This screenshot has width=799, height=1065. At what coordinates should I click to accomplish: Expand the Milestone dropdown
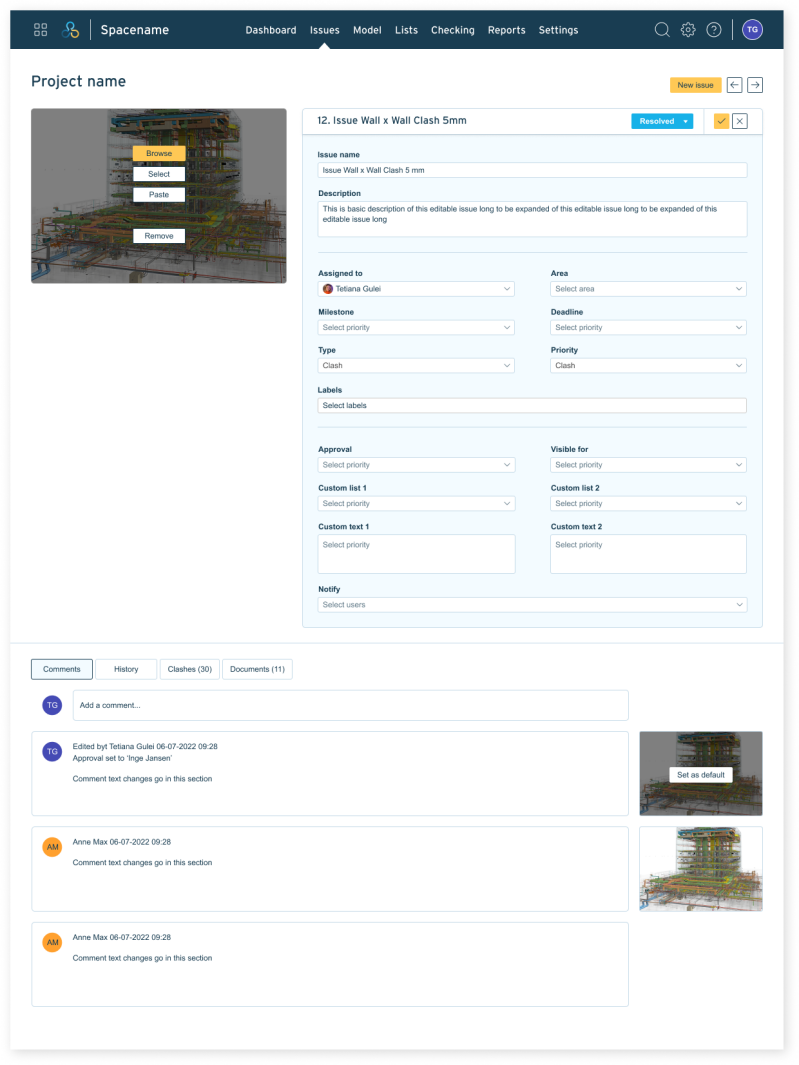(416, 327)
